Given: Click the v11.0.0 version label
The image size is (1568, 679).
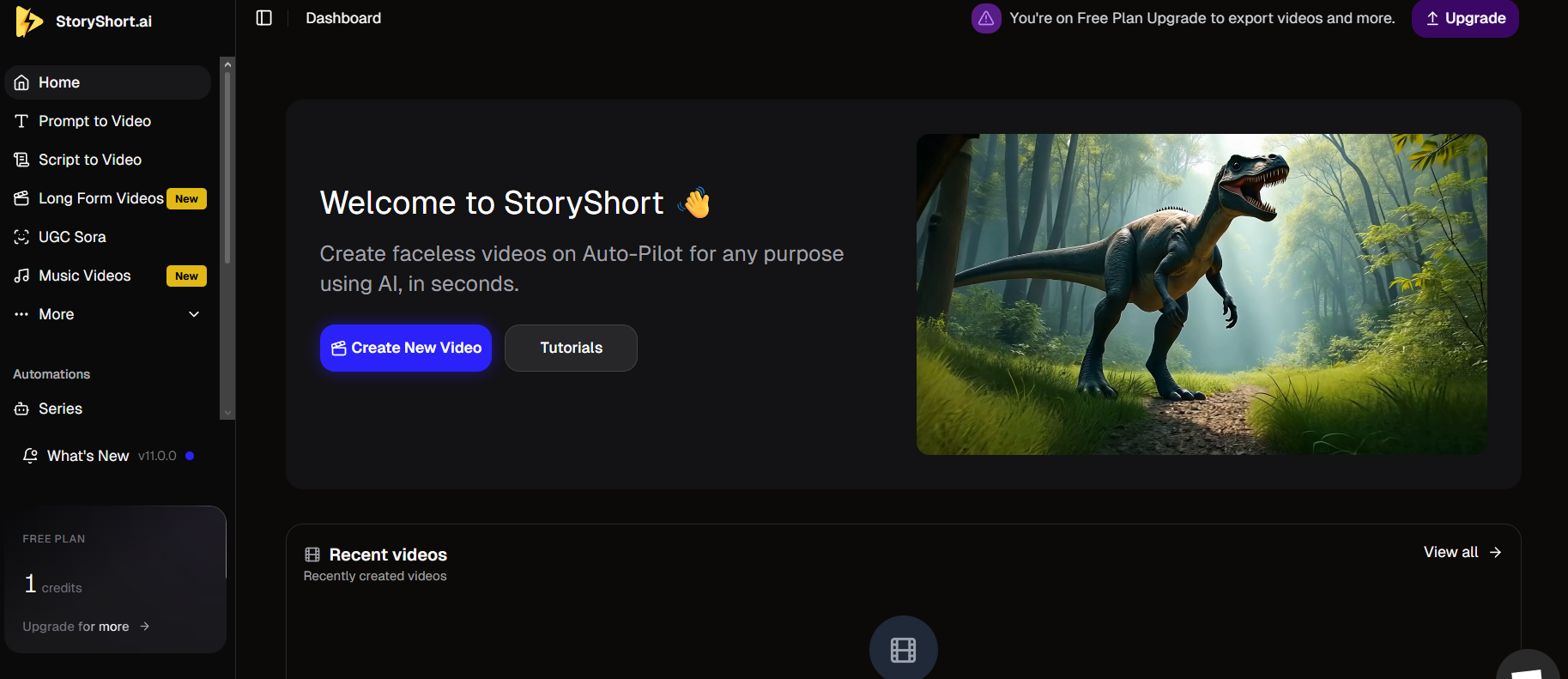Looking at the screenshot, I should click(157, 456).
